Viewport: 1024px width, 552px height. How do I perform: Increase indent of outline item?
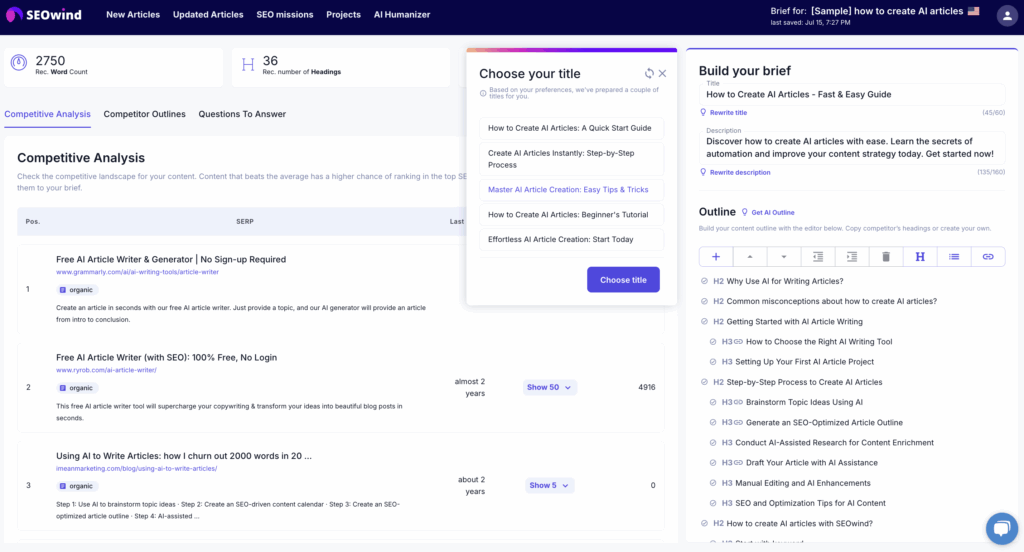pyautogui.click(x=852, y=257)
